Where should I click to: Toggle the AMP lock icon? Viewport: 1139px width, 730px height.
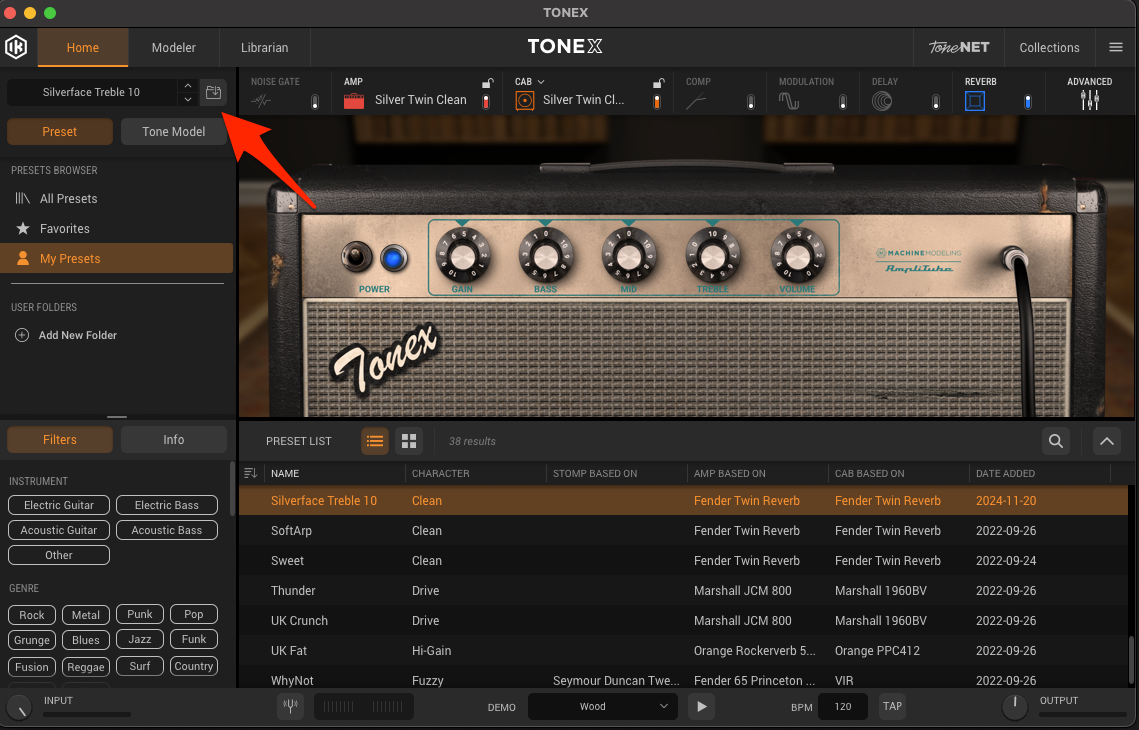(x=487, y=83)
